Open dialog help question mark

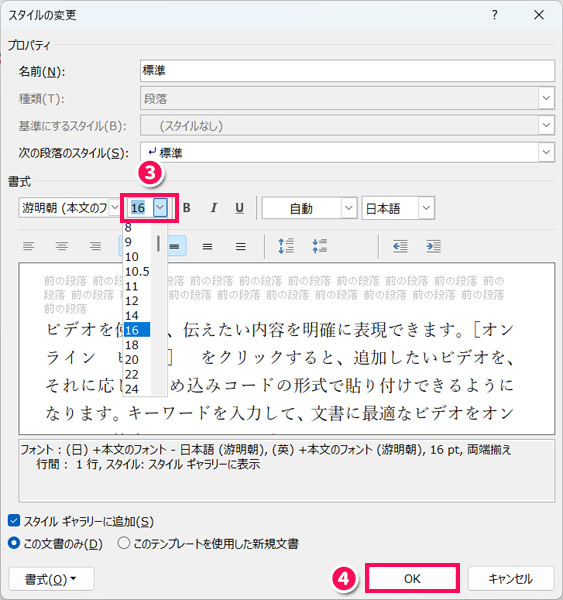tap(494, 15)
